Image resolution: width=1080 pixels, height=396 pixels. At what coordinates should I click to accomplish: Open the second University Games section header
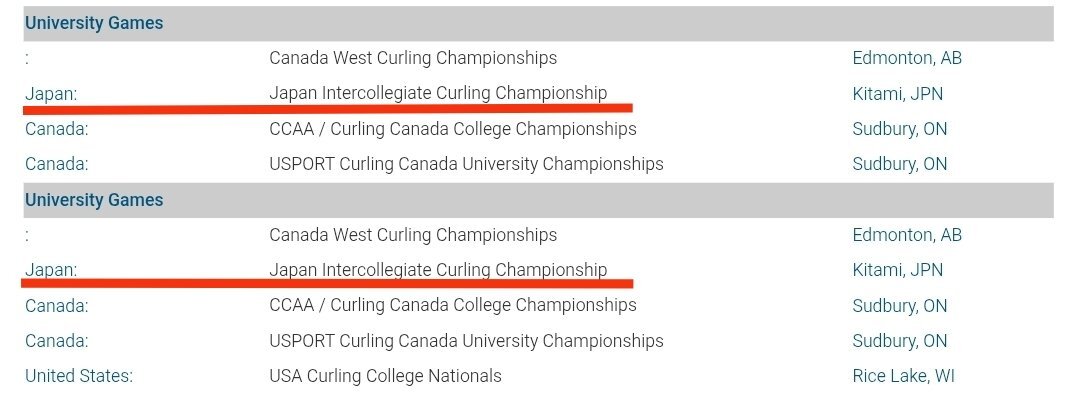(94, 200)
